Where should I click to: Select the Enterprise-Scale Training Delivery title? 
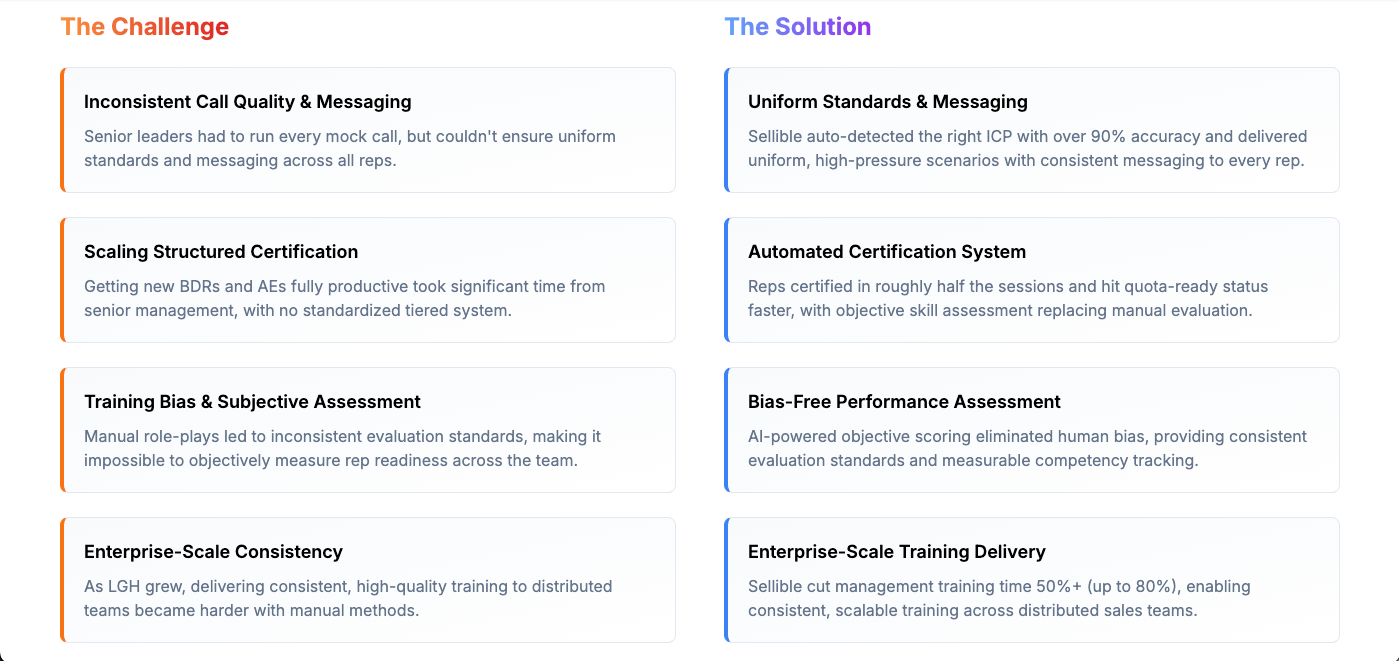[896, 552]
